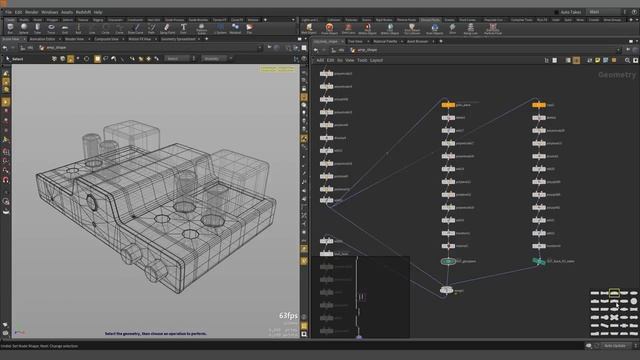Open the Scene View path dropdown arrow
Image resolution: width=640 pixels, height=360 pixels.
(260, 48)
